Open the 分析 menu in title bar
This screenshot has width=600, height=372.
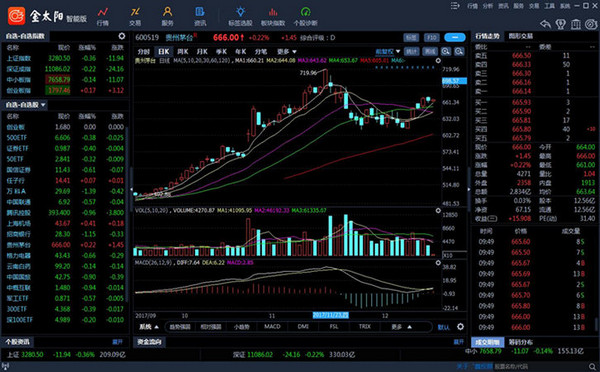click(488, 6)
